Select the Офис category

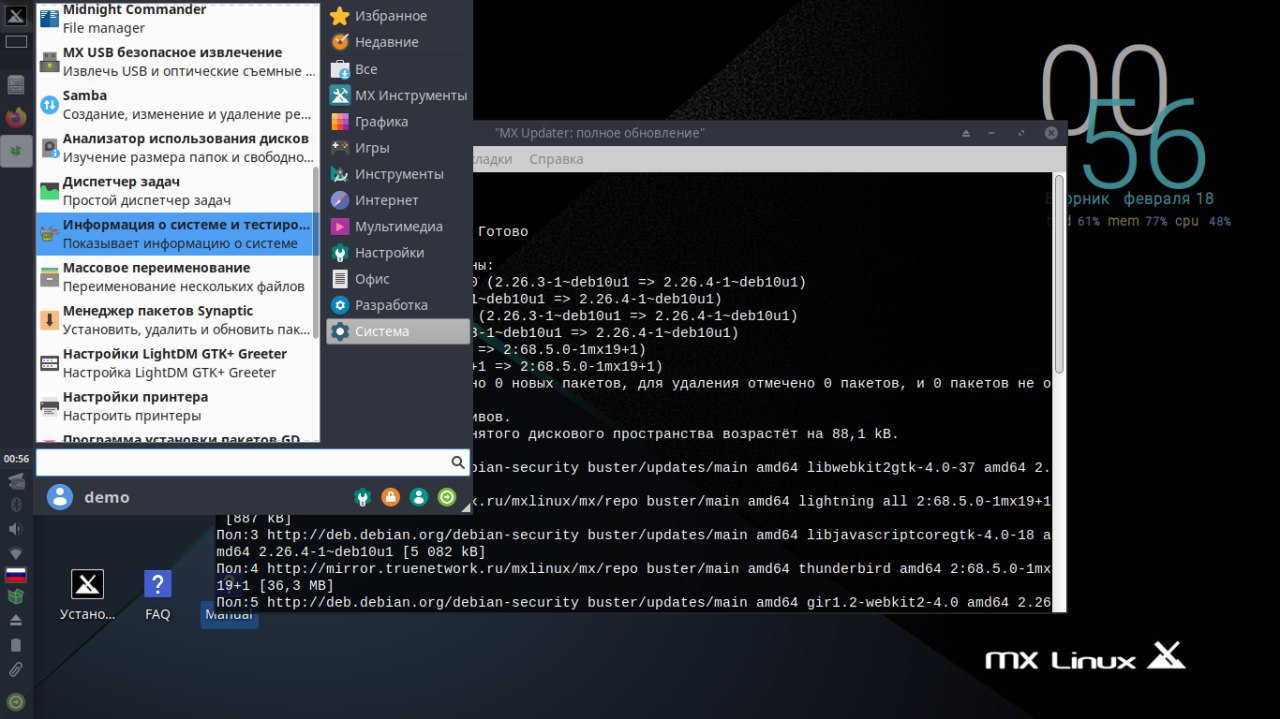[398, 279]
